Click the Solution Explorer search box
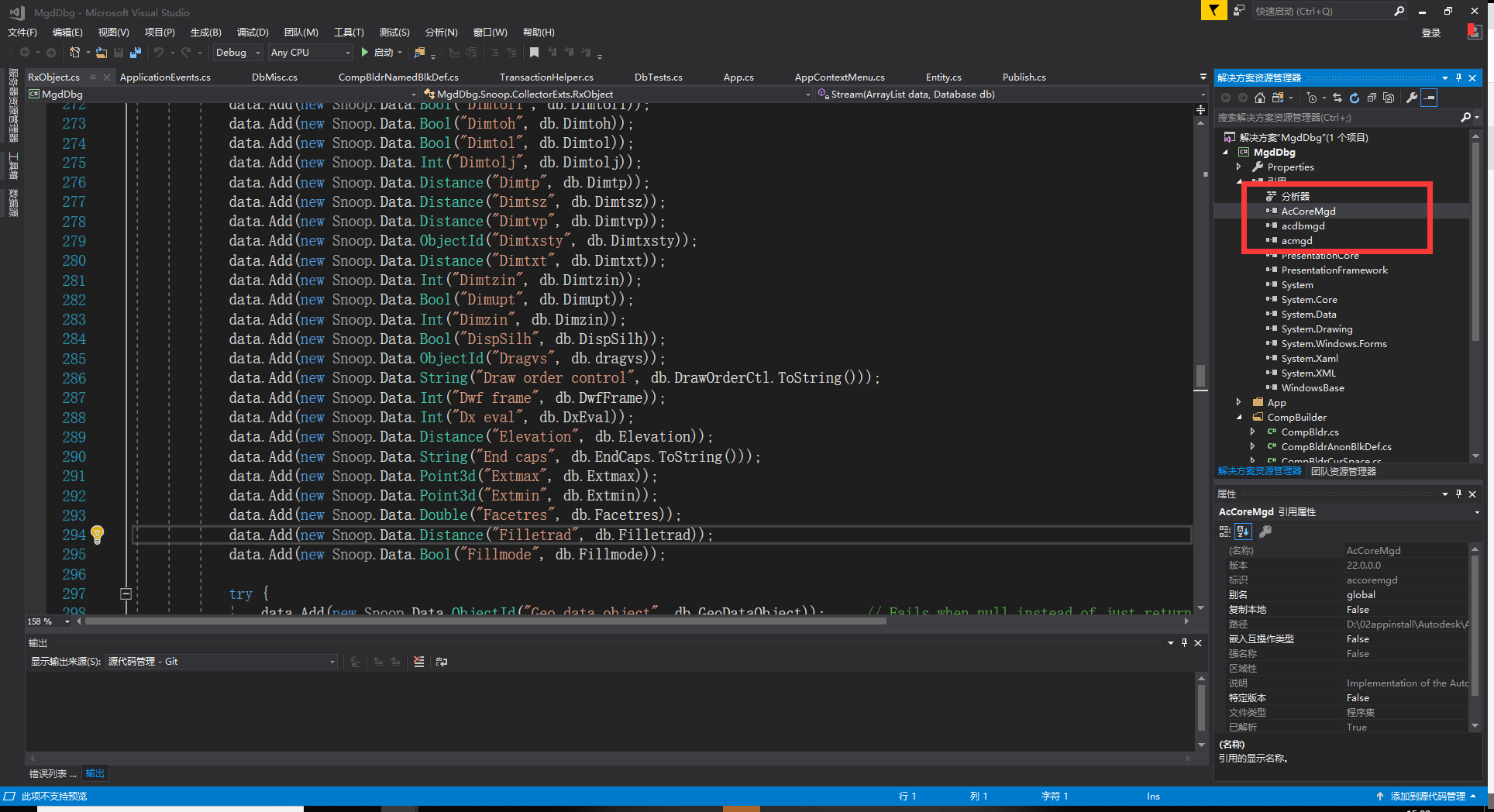 [x=1337, y=117]
